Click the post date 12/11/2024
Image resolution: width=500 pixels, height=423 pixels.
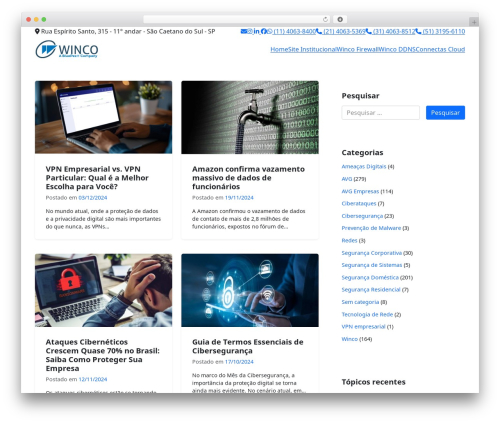[x=93, y=379]
